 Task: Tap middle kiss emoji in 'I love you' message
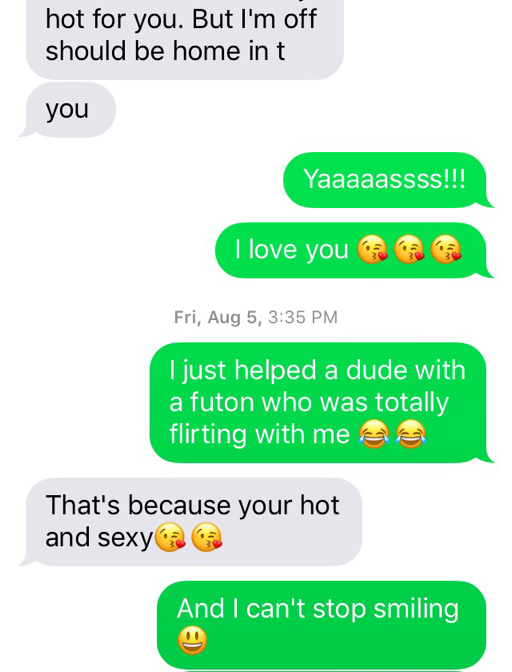(409, 249)
